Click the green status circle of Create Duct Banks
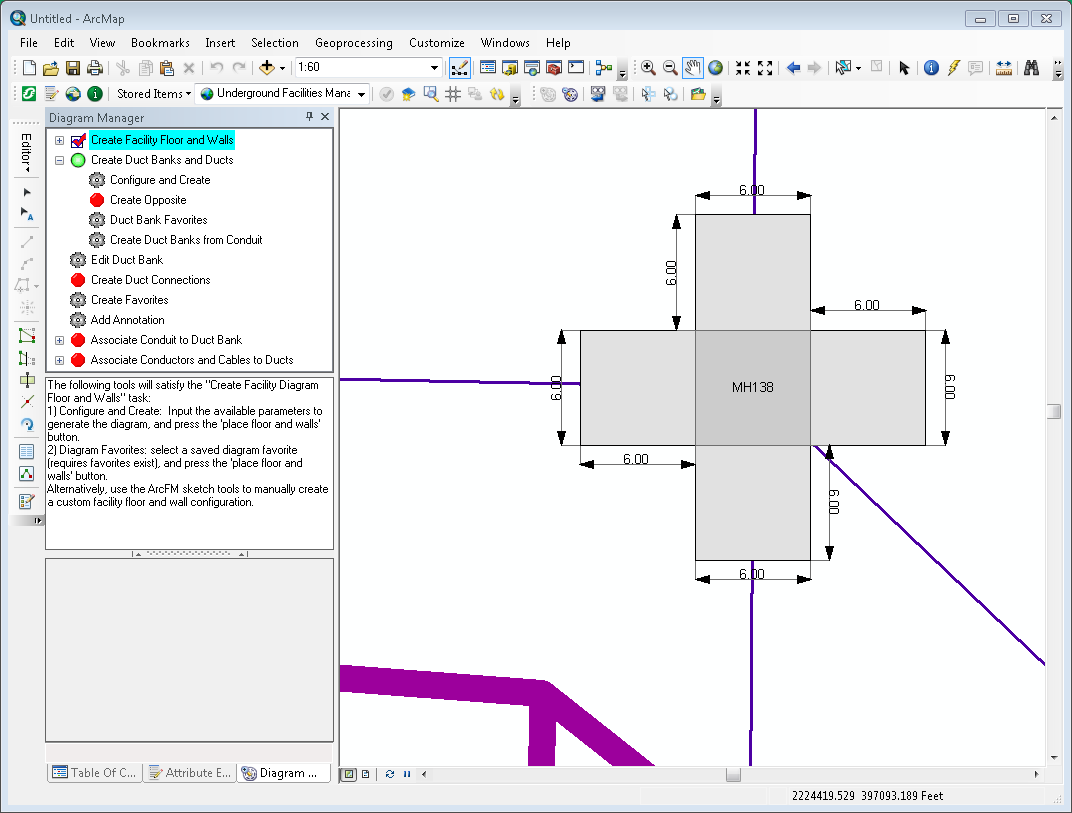 [x=78, y=160]
